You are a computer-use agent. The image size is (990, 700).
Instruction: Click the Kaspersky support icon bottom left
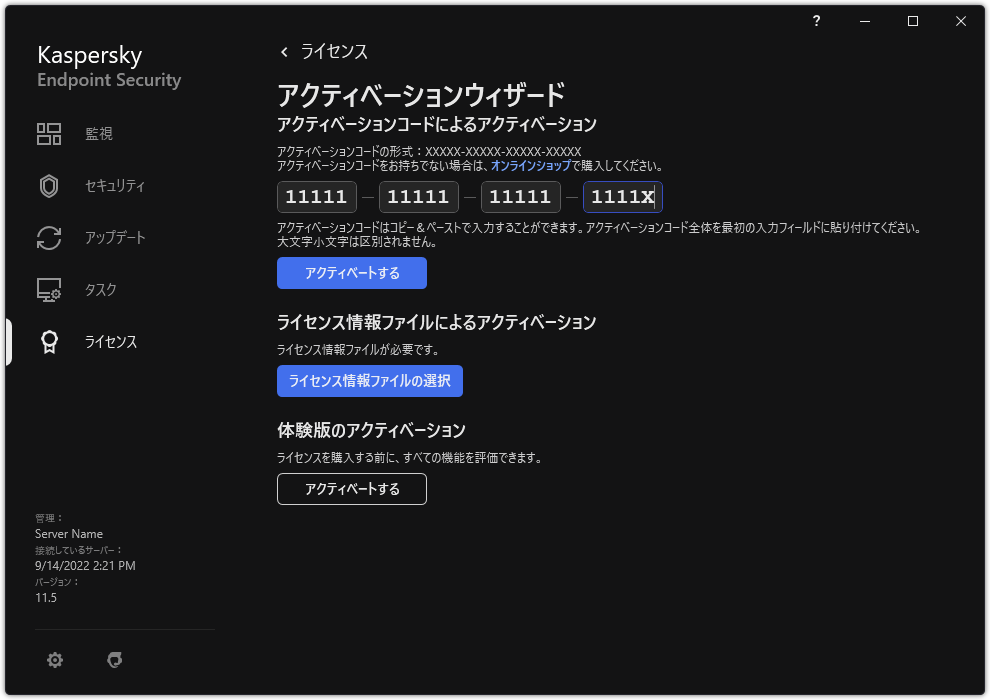coord(115,660)
